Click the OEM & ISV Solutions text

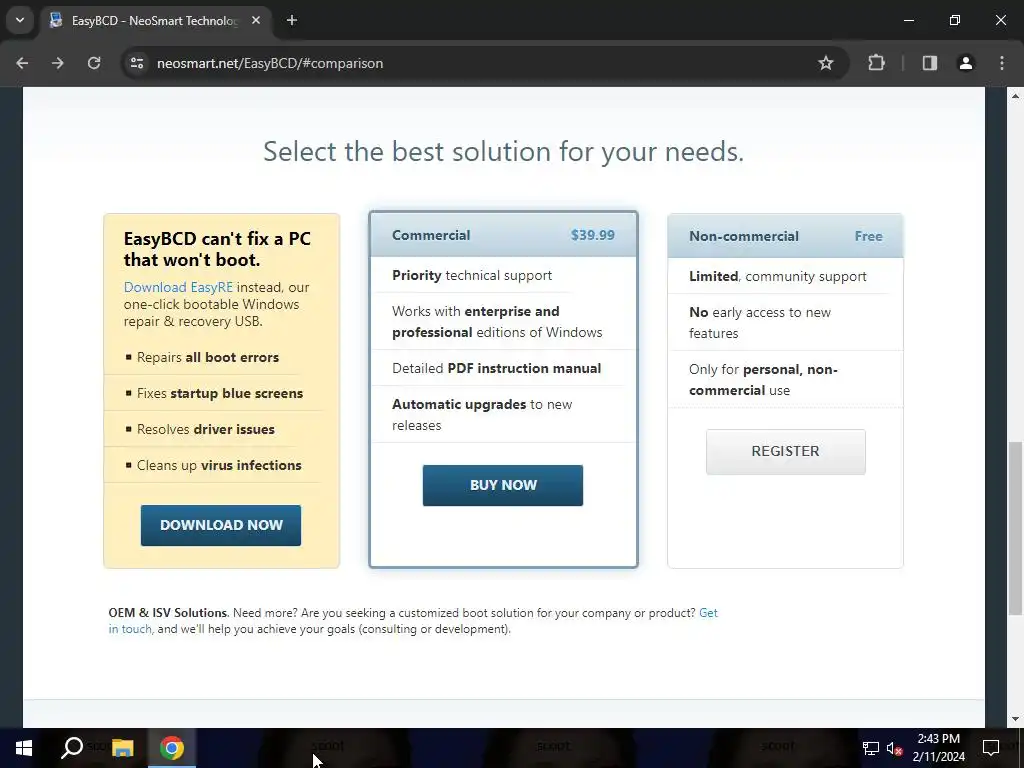click(x=167, y=613)
